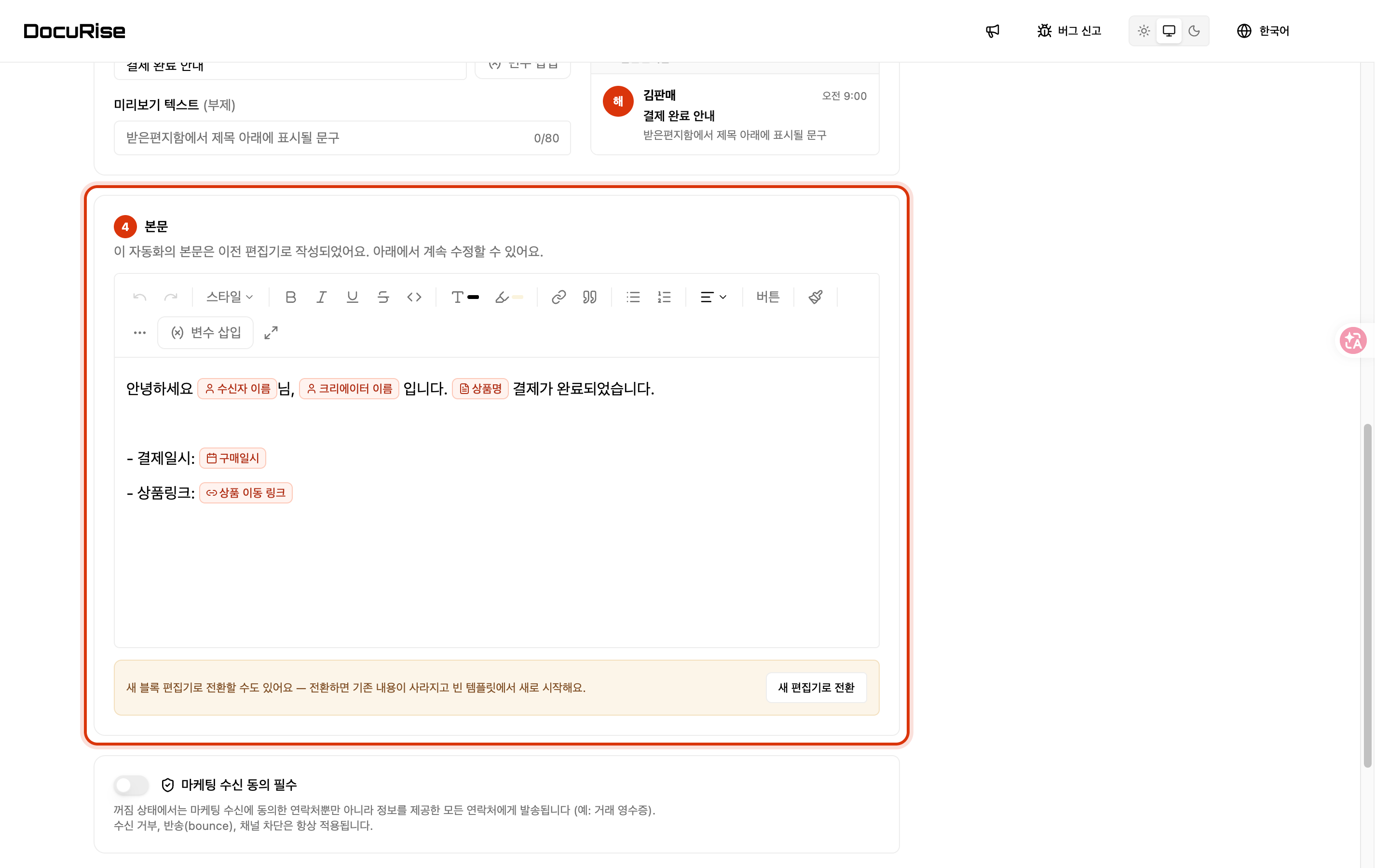Image resolution: width=1389 pixels, height=868 pixels.
Task: Open the text alignment dropdown
Action: [713, 297]
